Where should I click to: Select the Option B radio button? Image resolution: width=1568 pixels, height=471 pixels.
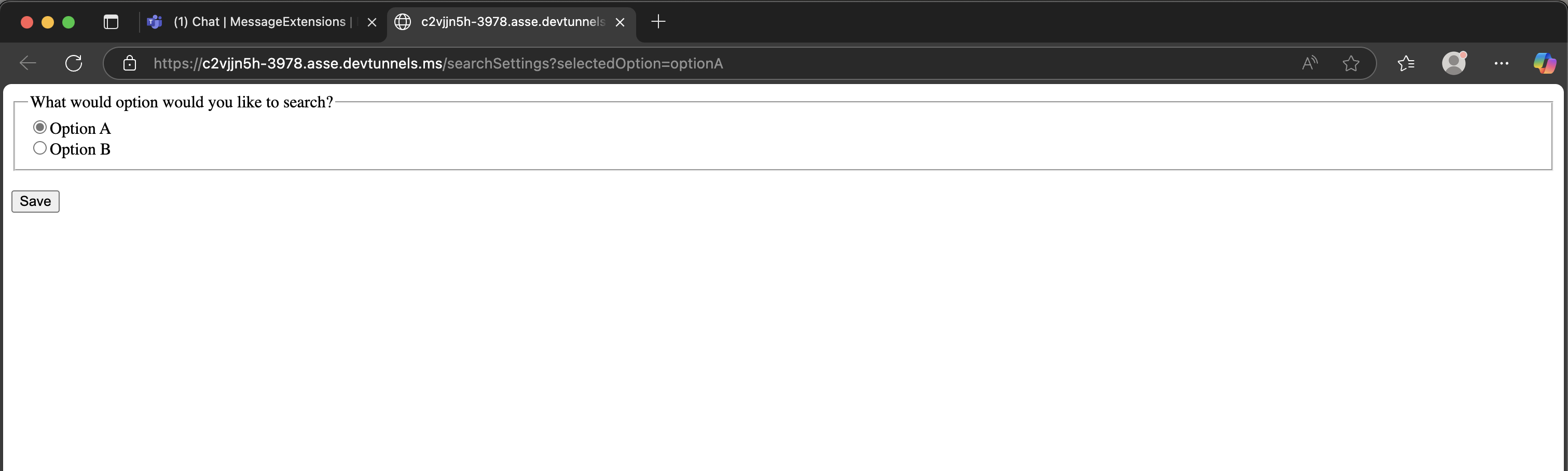(x=39, y=148)
